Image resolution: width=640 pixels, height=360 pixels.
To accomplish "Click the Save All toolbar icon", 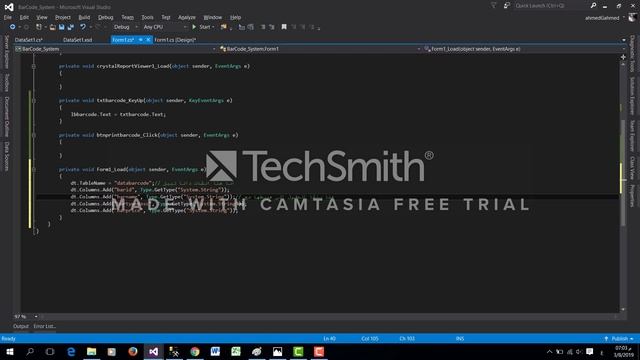I will pyautogui.click(x=71, y=27).
